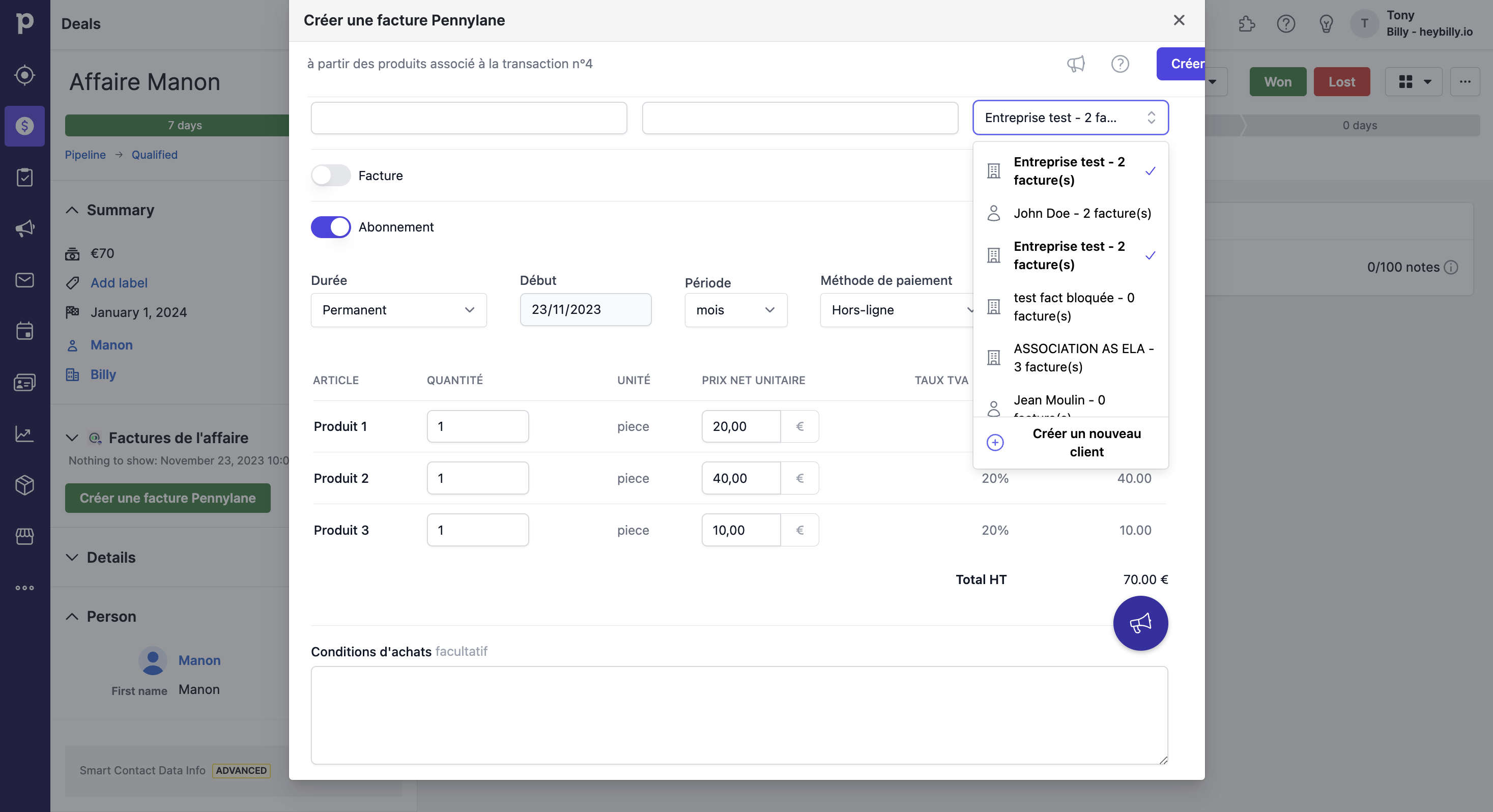
Task: Open Marketplace store icon in sidebar
Action: [24, 536]
